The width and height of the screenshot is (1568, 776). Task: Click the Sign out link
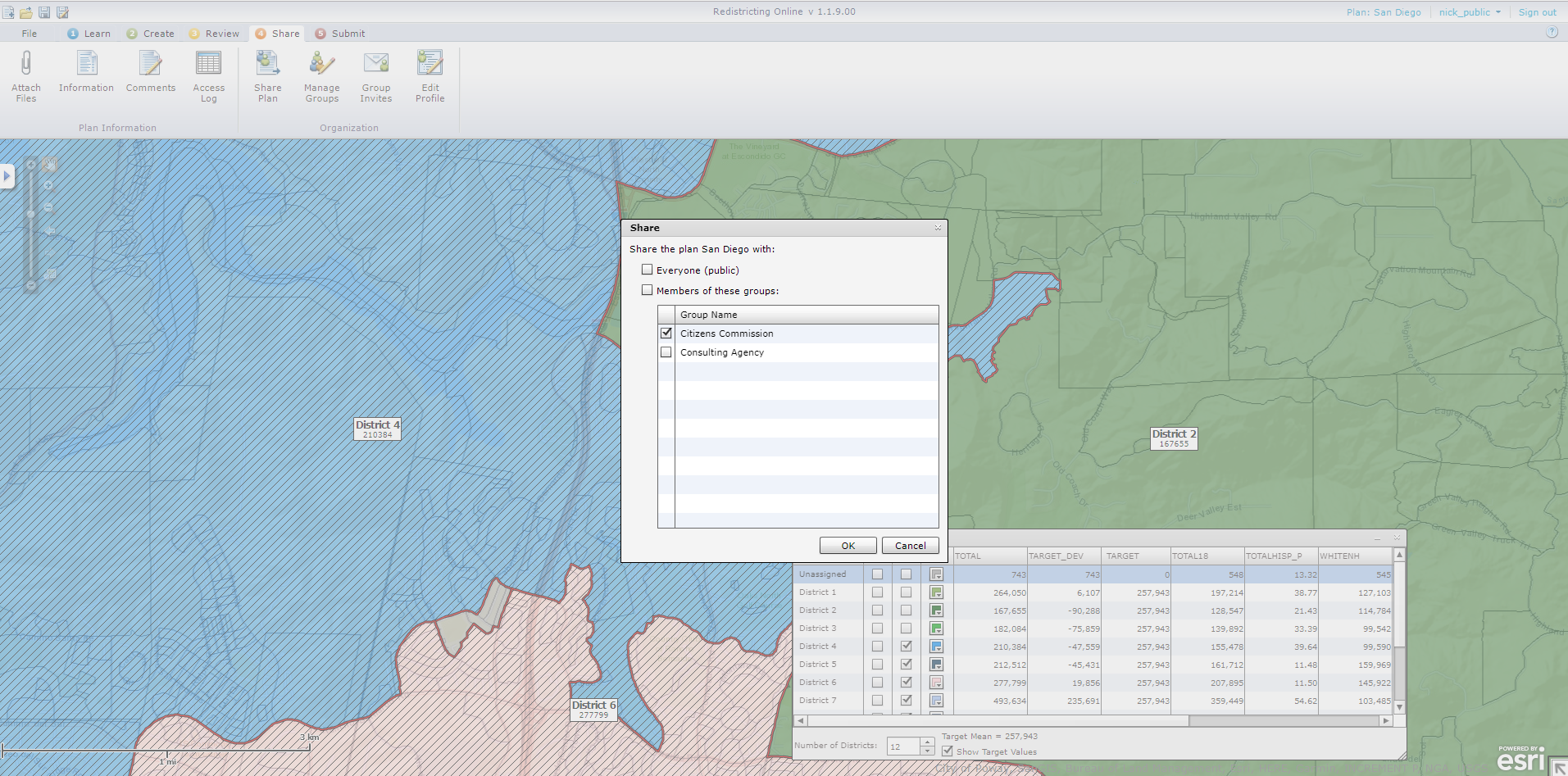(x=1538, y=12)
